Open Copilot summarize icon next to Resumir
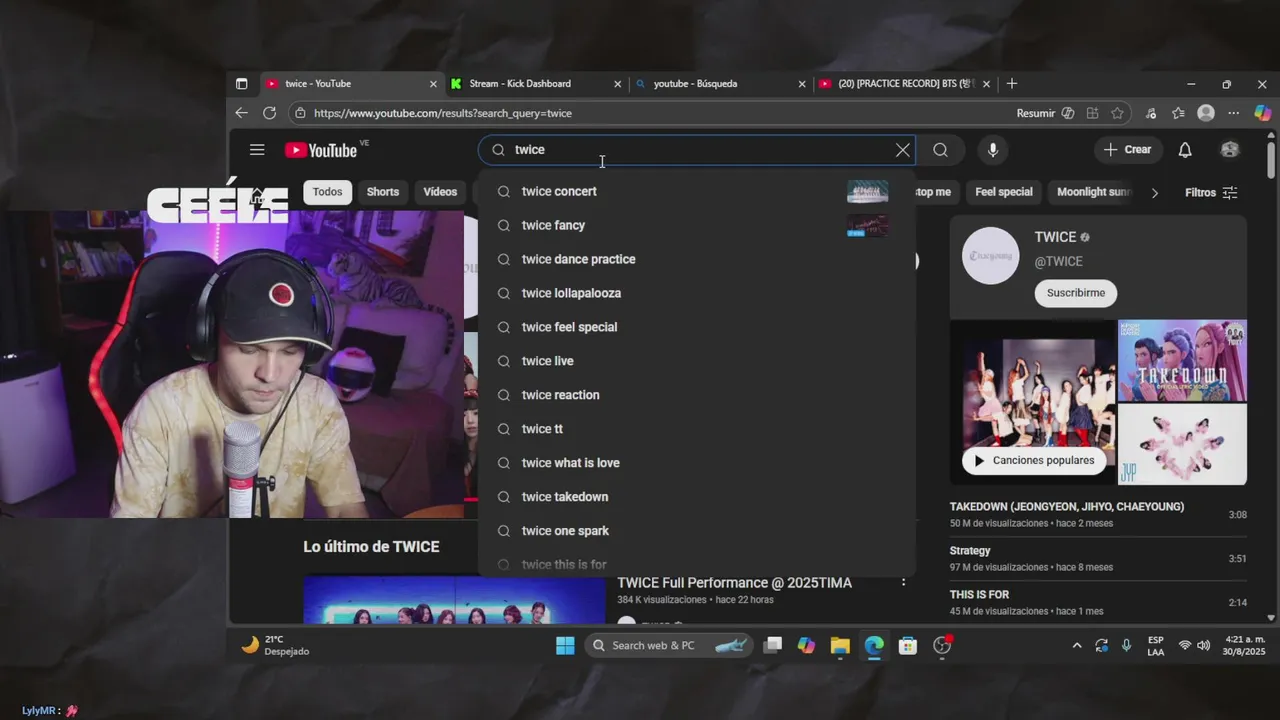The image size is (1280, 720). (x=1068, y=113)
